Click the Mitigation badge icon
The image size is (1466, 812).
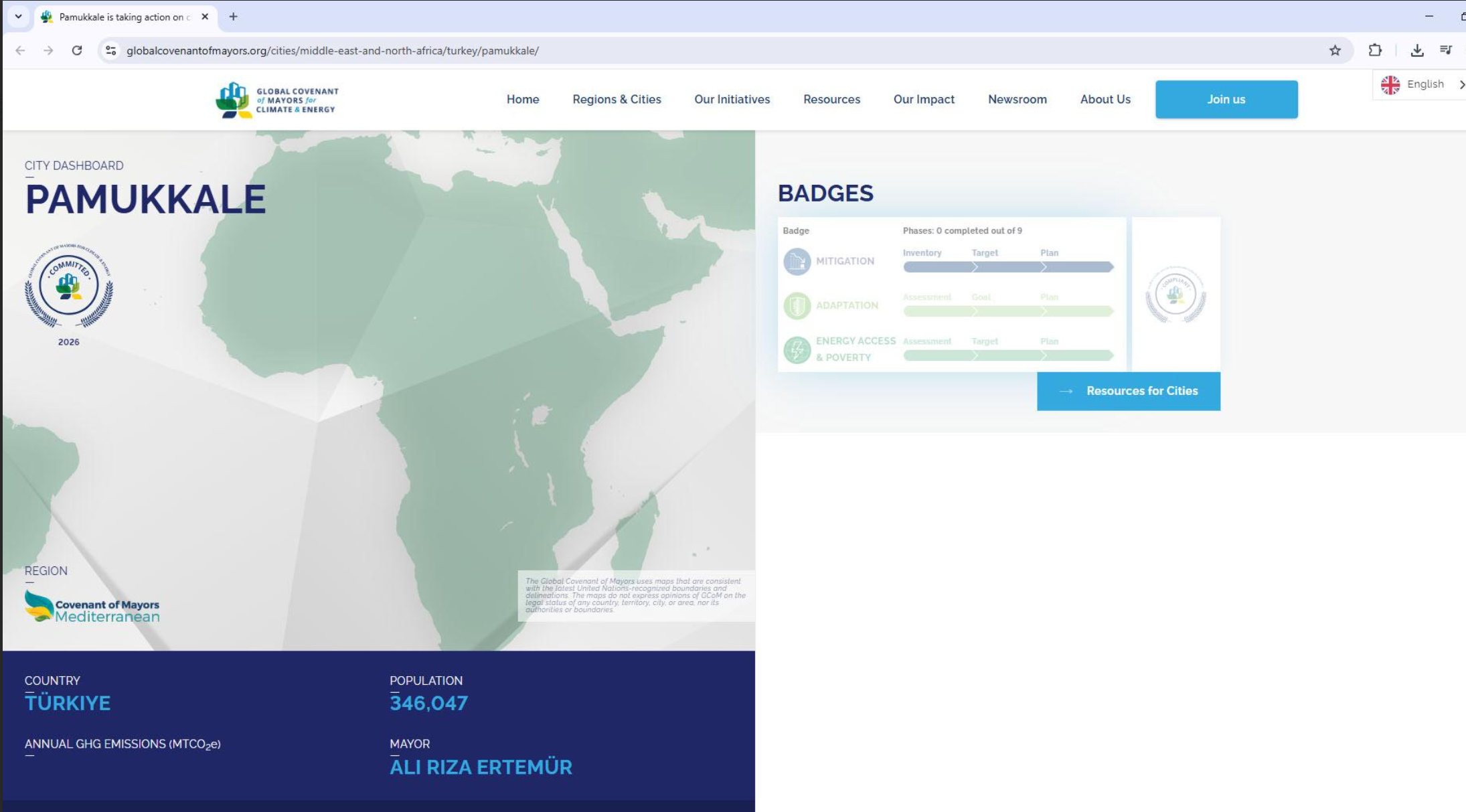click(x=797, y=262)
